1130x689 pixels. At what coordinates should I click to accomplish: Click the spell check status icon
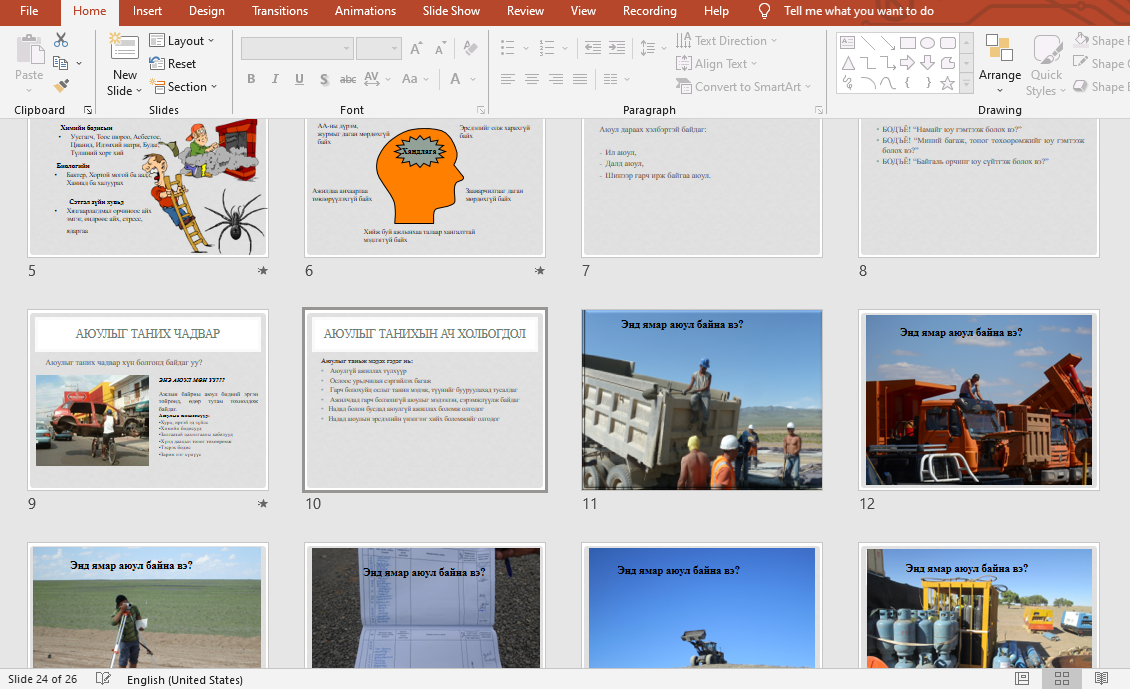click(x=103, y=679)
